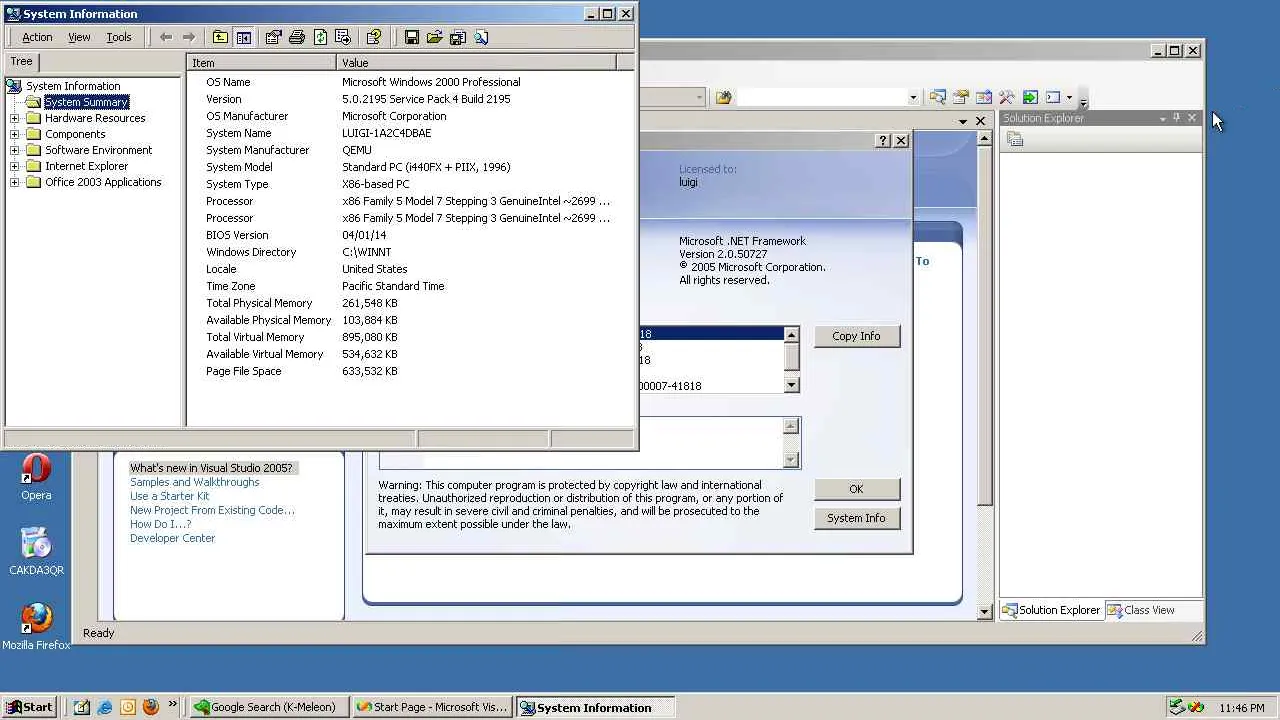The width and height of the screenshot is (1280, 720).
Task: Open the Toolbox using the hammer-wrench icon
Action: tap(1006, 97)
